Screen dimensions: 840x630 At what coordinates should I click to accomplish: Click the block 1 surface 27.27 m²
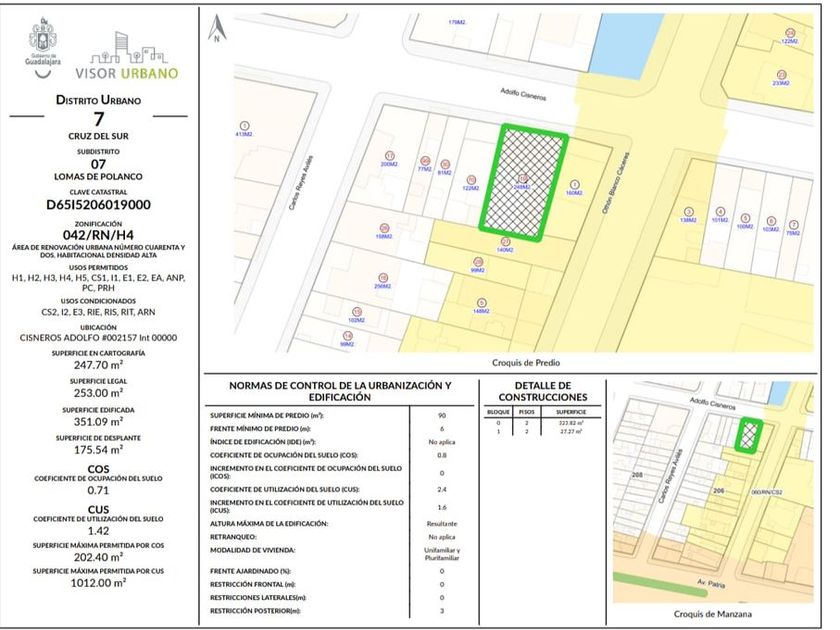click(x=572, y=431)
